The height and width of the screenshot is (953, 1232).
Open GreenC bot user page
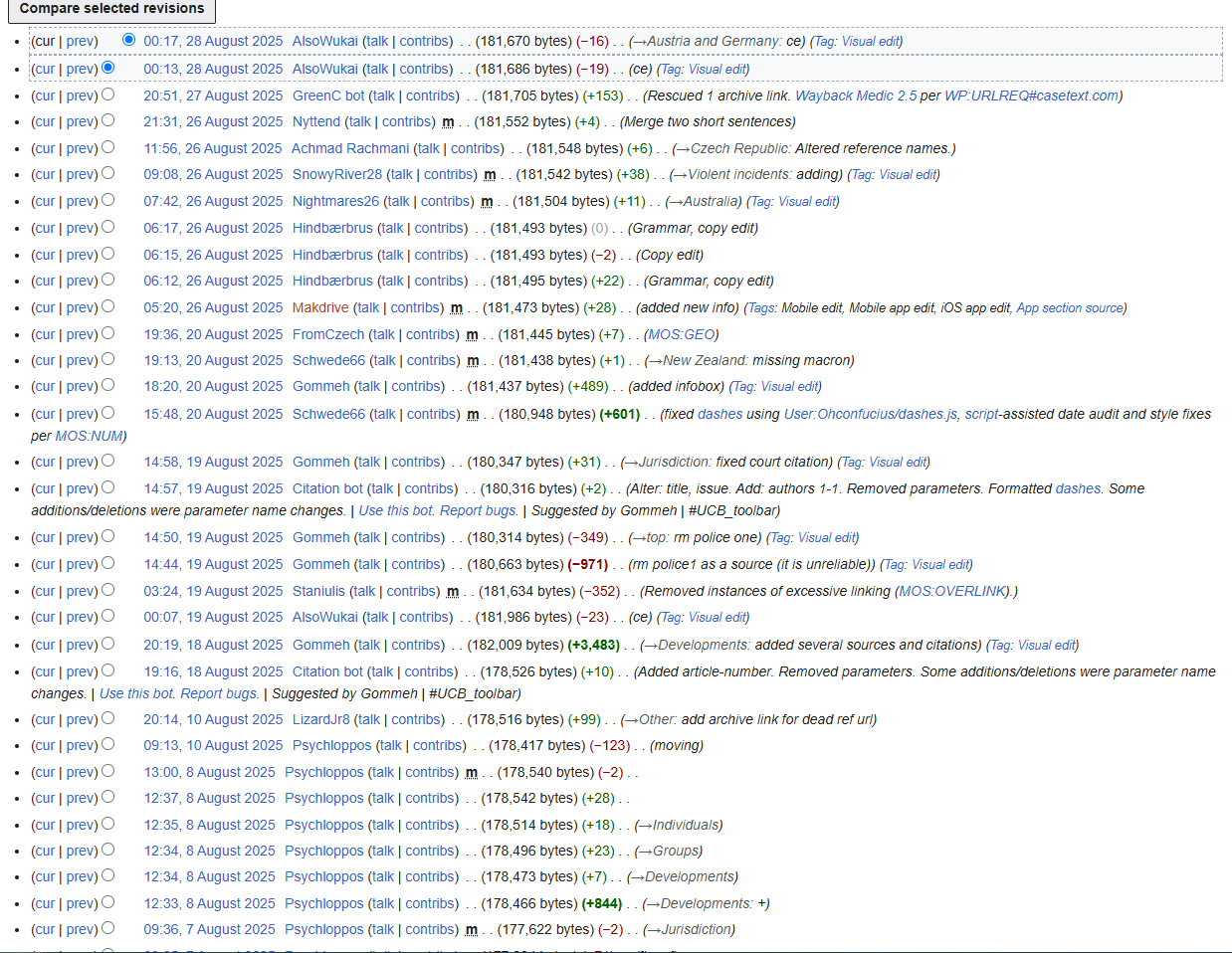[328, 95]
